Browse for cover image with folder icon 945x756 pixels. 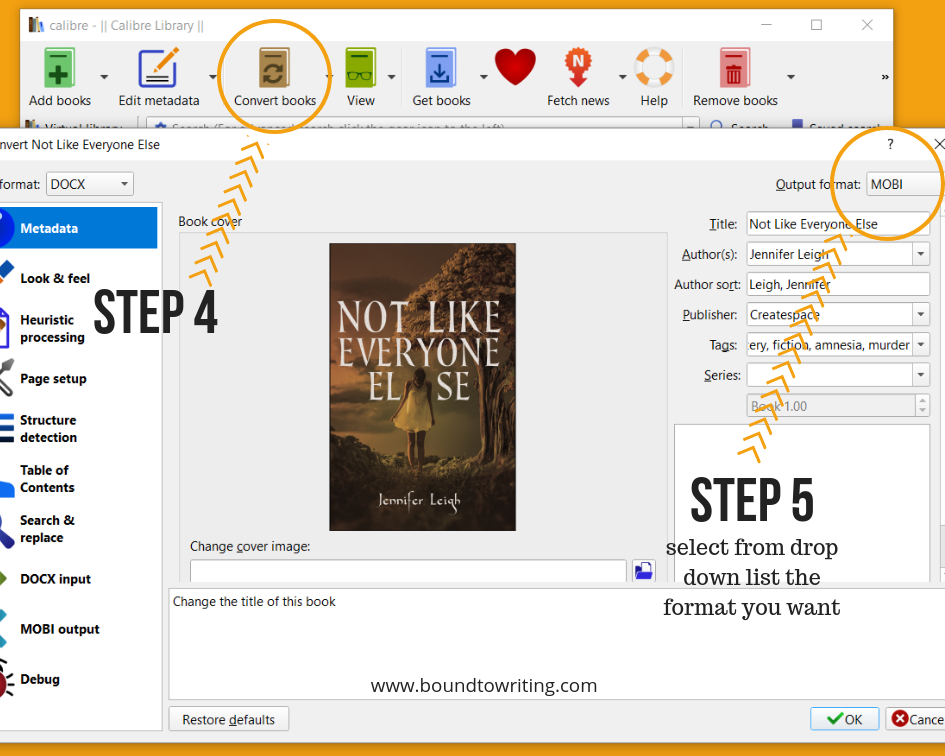coord(644,570)
